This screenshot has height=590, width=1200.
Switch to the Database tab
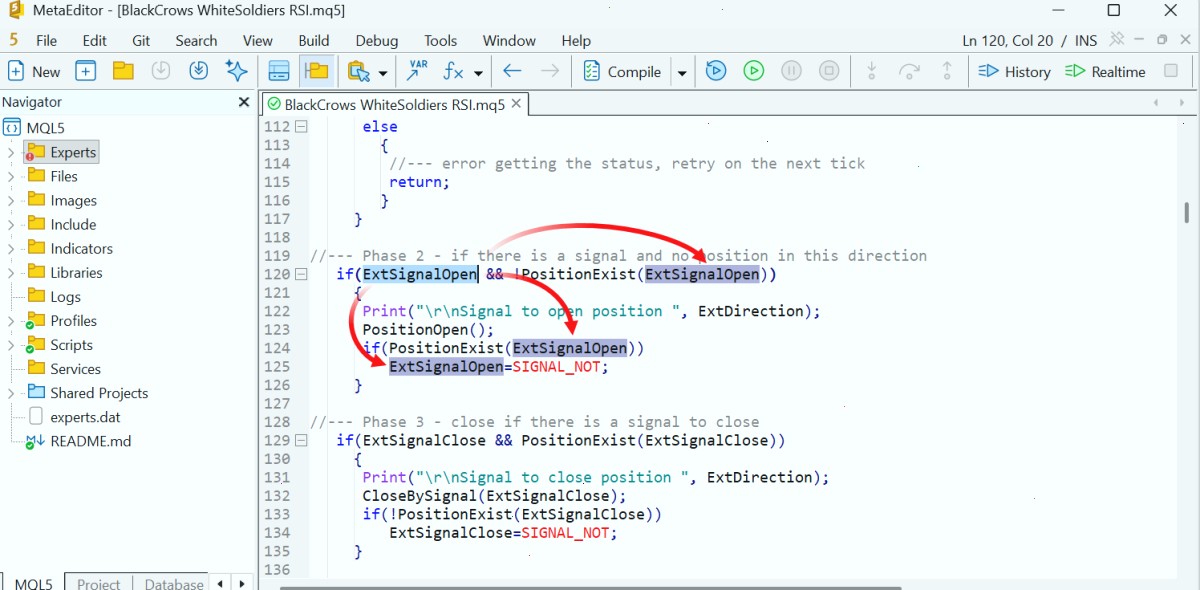pos(174,583)
